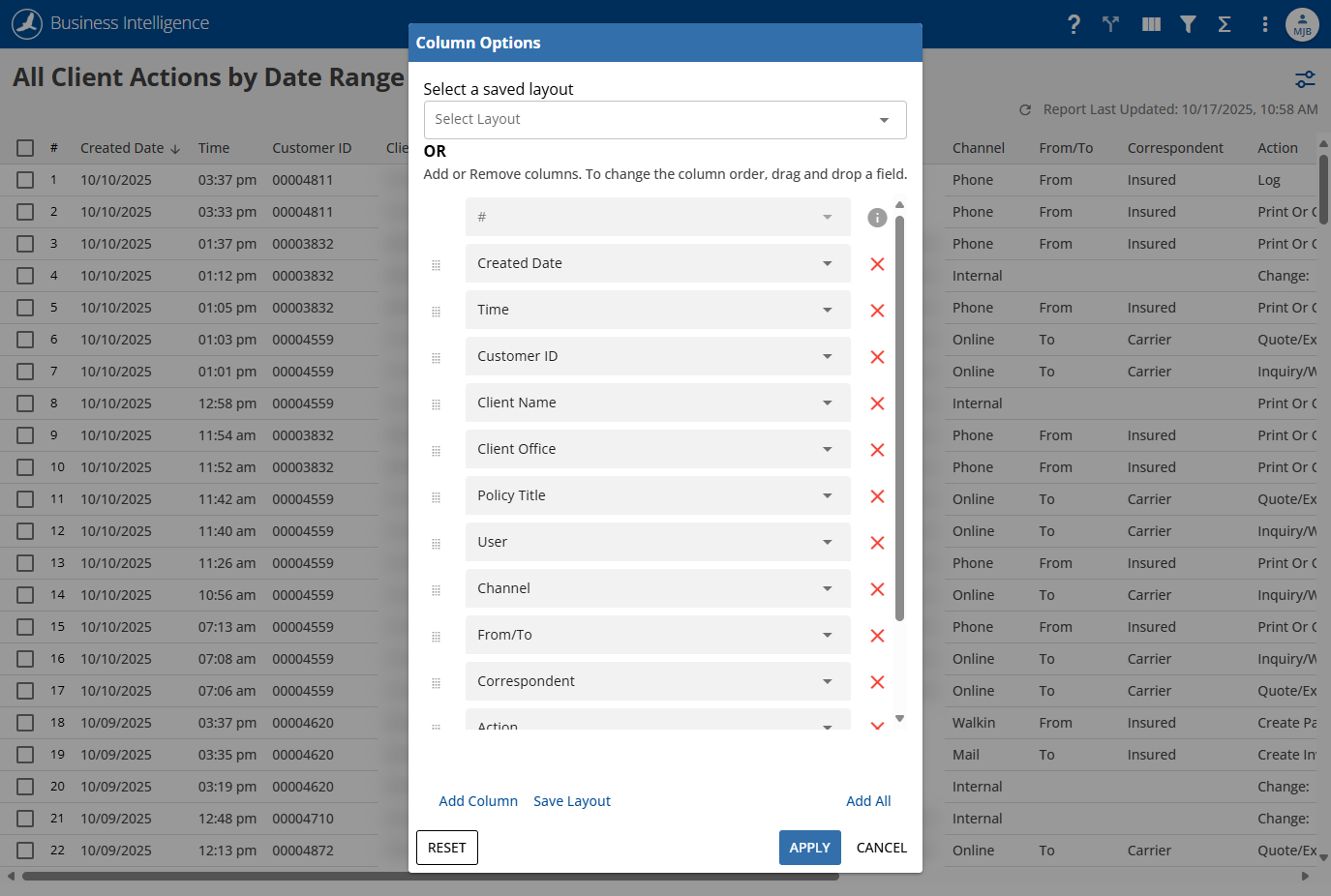The image size is (1331, 896).
Task: Remove the Policy Title column
Action: coord(877,496)
